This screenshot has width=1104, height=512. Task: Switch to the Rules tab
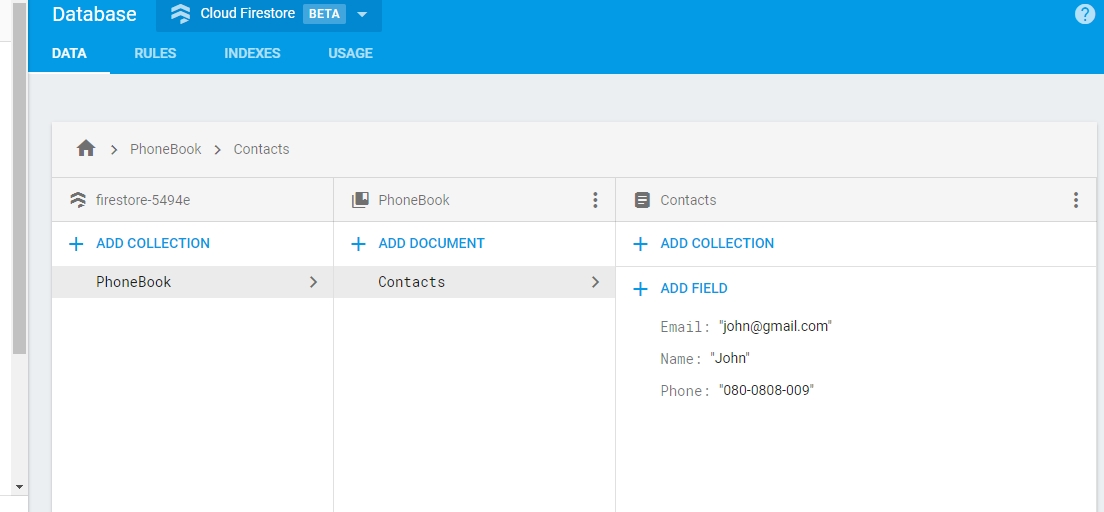[x=155, y=53]
